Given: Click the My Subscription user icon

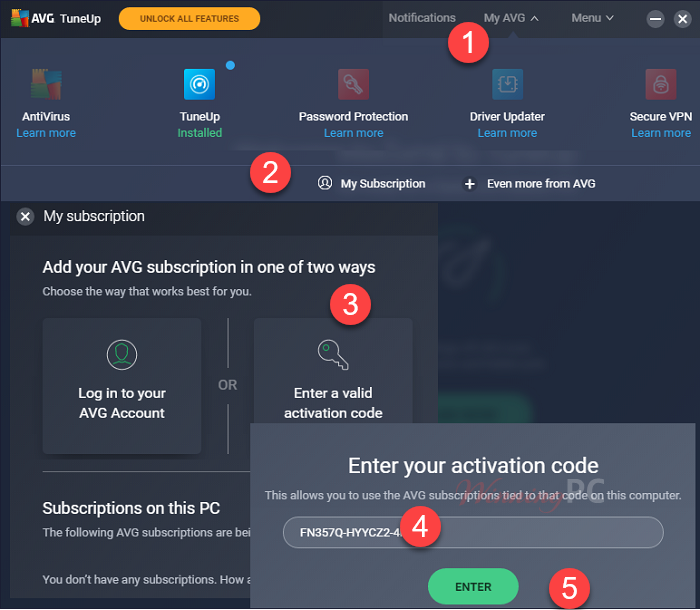Looking at the screenshot, I should pyautogui.click(x=325, y=183).
